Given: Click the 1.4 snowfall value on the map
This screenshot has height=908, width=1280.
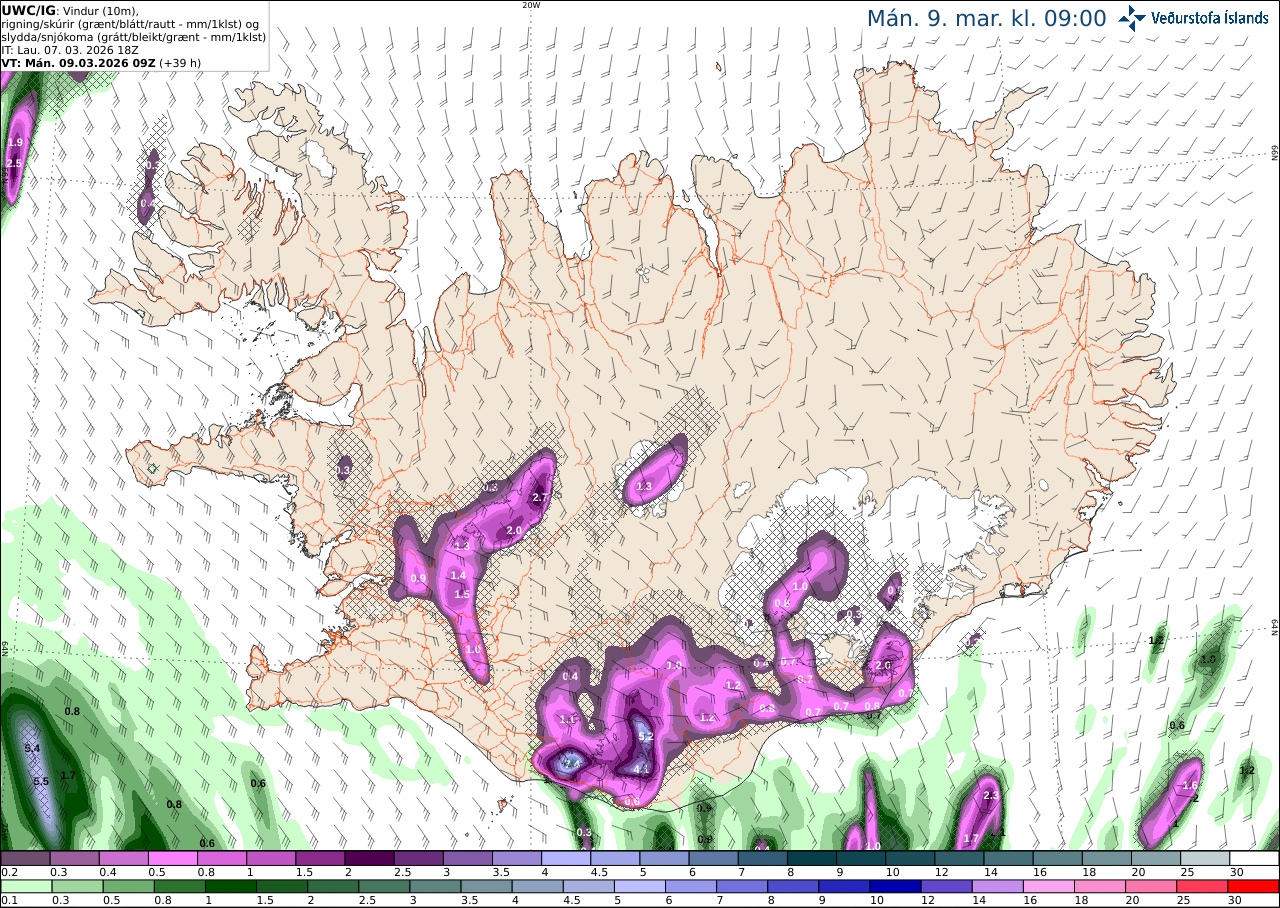Looking at the screenshot, I should tap(458, 575).
